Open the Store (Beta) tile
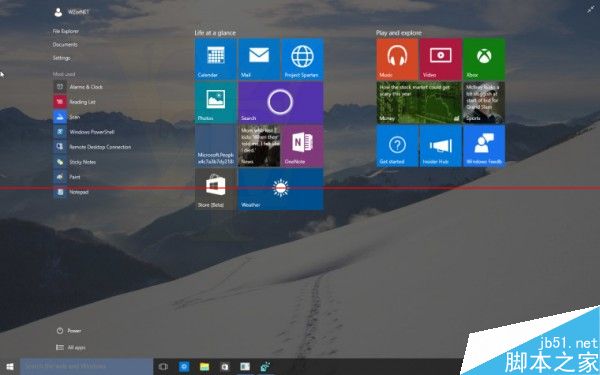 point(215,189)
